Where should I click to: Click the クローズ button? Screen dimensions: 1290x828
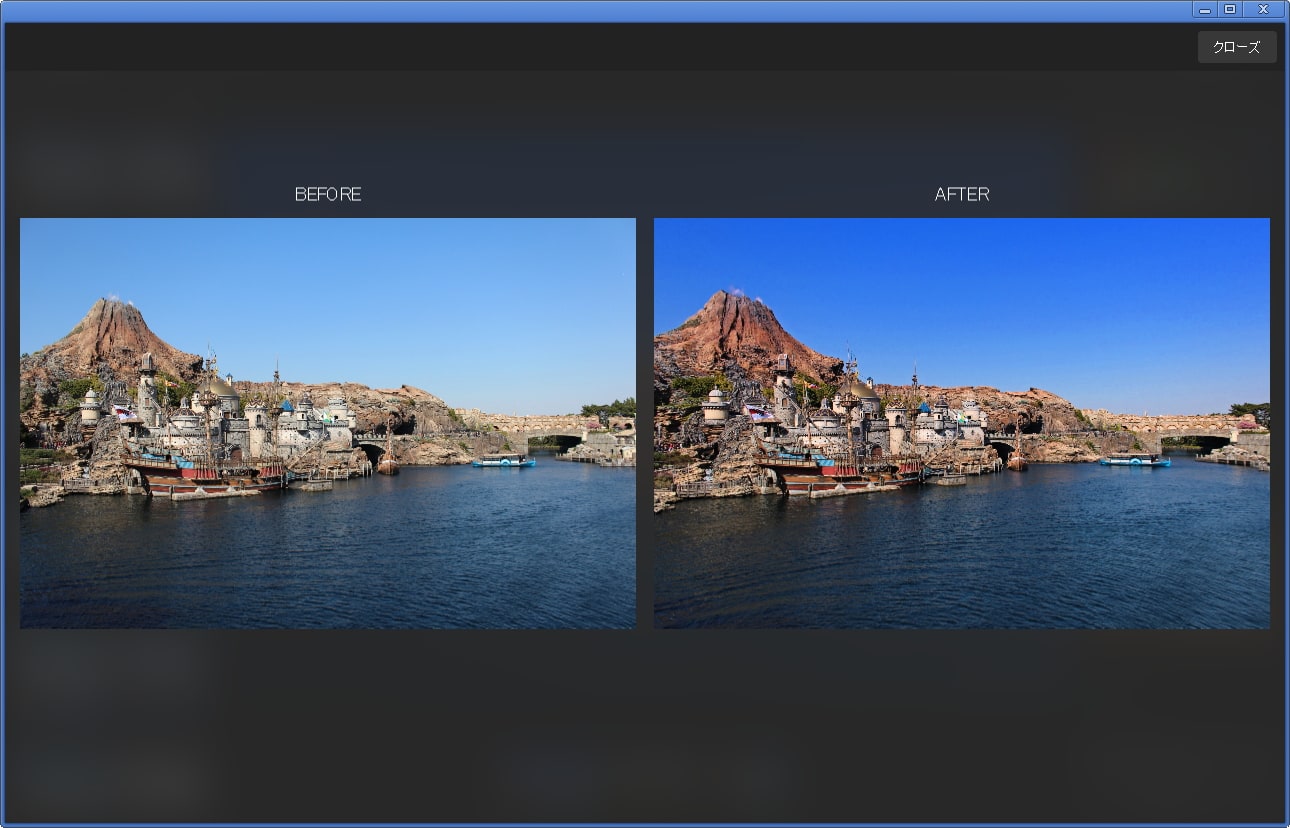coord(1236,47)
